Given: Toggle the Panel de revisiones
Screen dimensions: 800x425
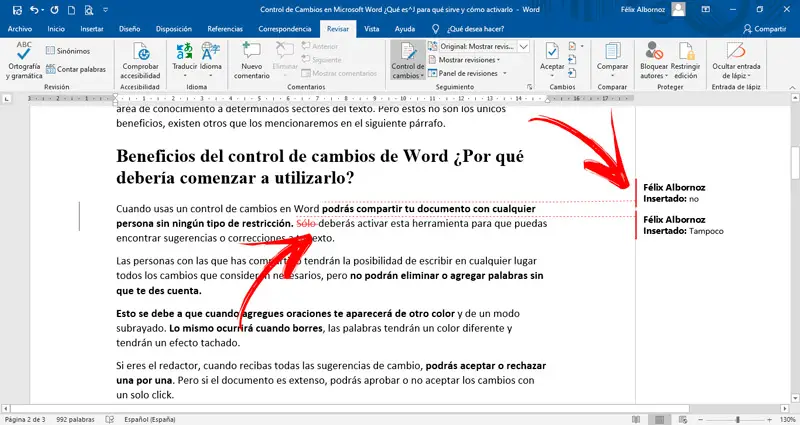Looking at the screenshot, I should 467,73.
